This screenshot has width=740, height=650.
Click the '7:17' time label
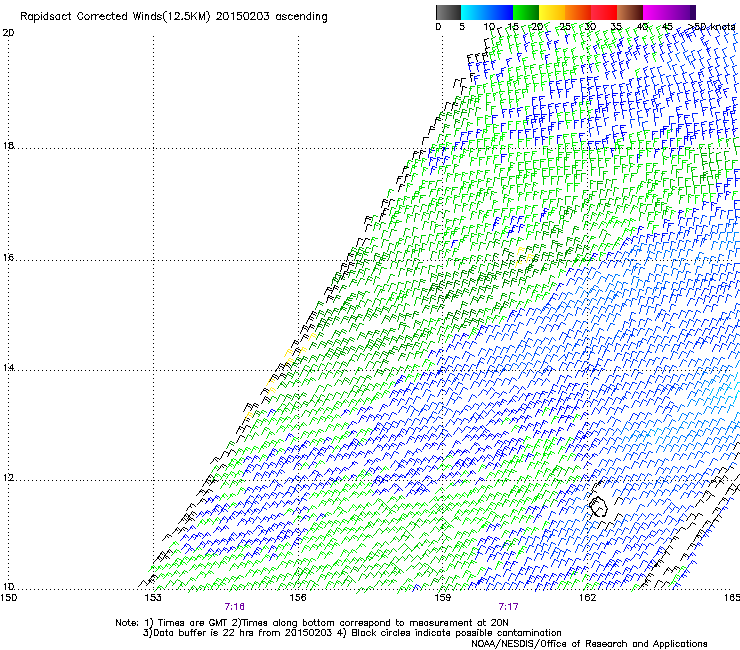pyautogui.click(x=508, y=607)
